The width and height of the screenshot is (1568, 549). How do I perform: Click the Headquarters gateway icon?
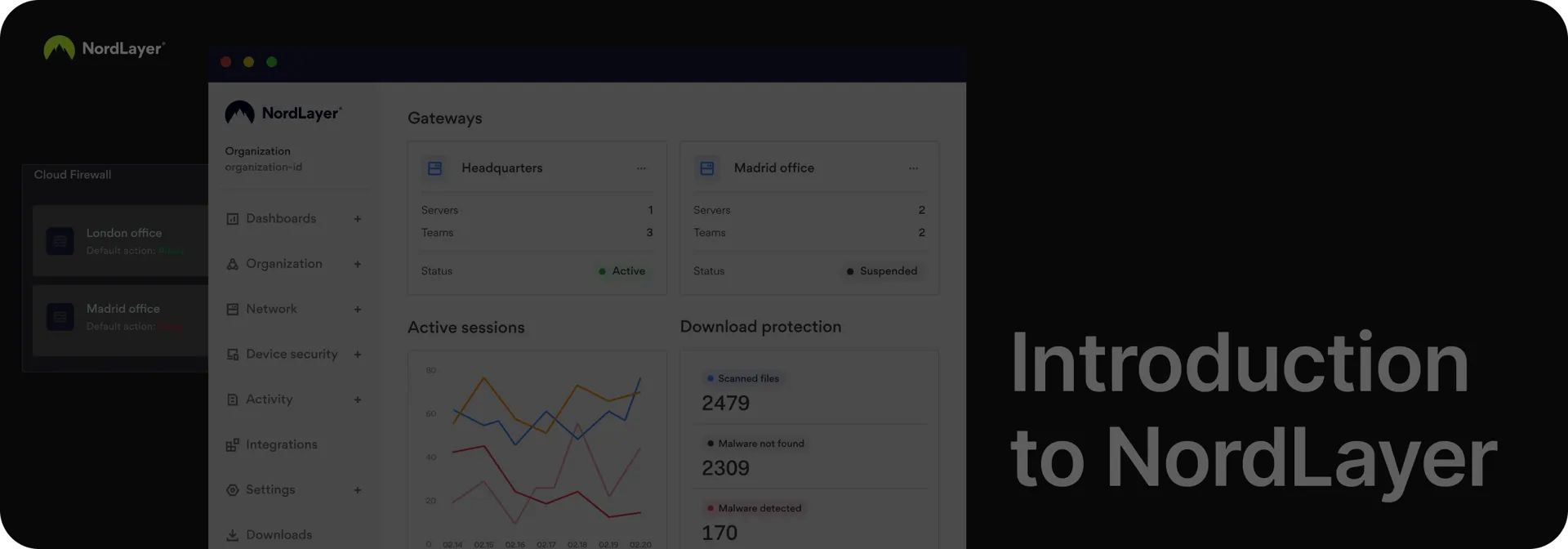click(434, 168)
